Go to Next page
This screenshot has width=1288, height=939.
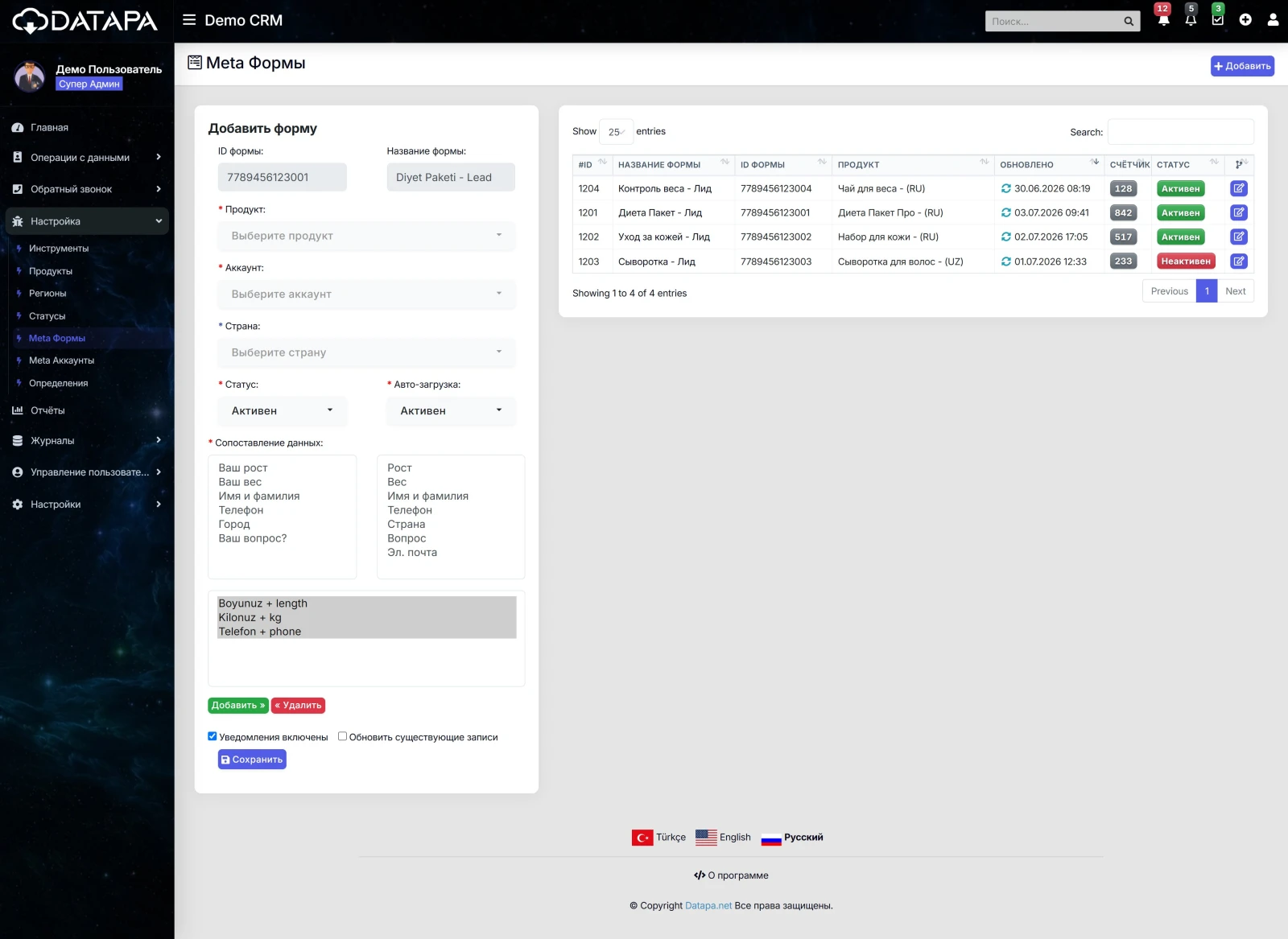1235,291
